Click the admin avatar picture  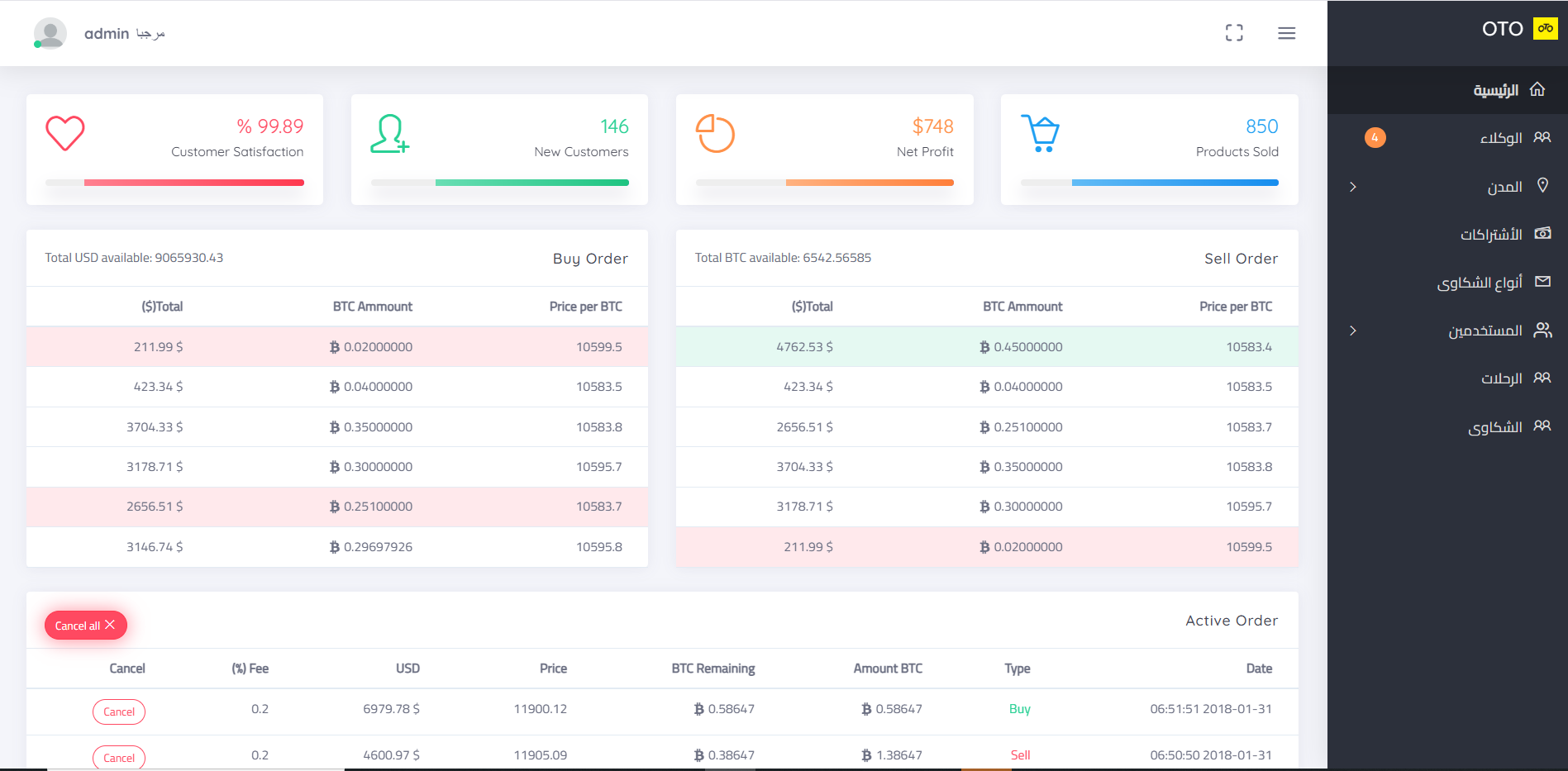(50, 33)
